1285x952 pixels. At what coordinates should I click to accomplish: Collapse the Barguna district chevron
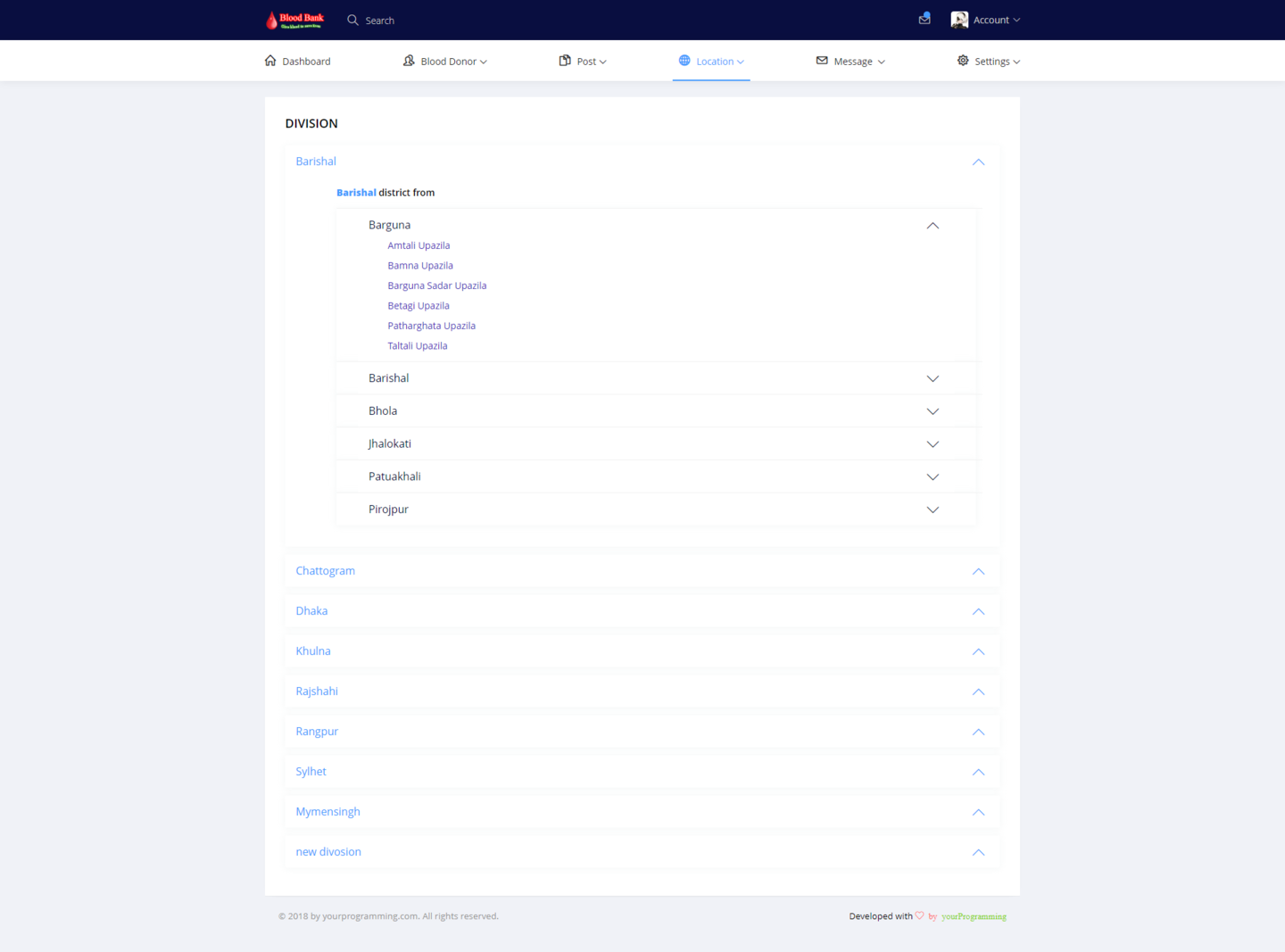click(933, 226)
